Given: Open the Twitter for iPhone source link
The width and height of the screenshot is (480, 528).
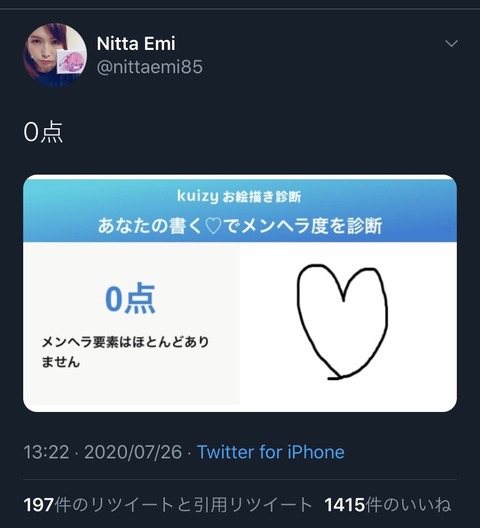Looking at the screenshot, I should point(271,452).
